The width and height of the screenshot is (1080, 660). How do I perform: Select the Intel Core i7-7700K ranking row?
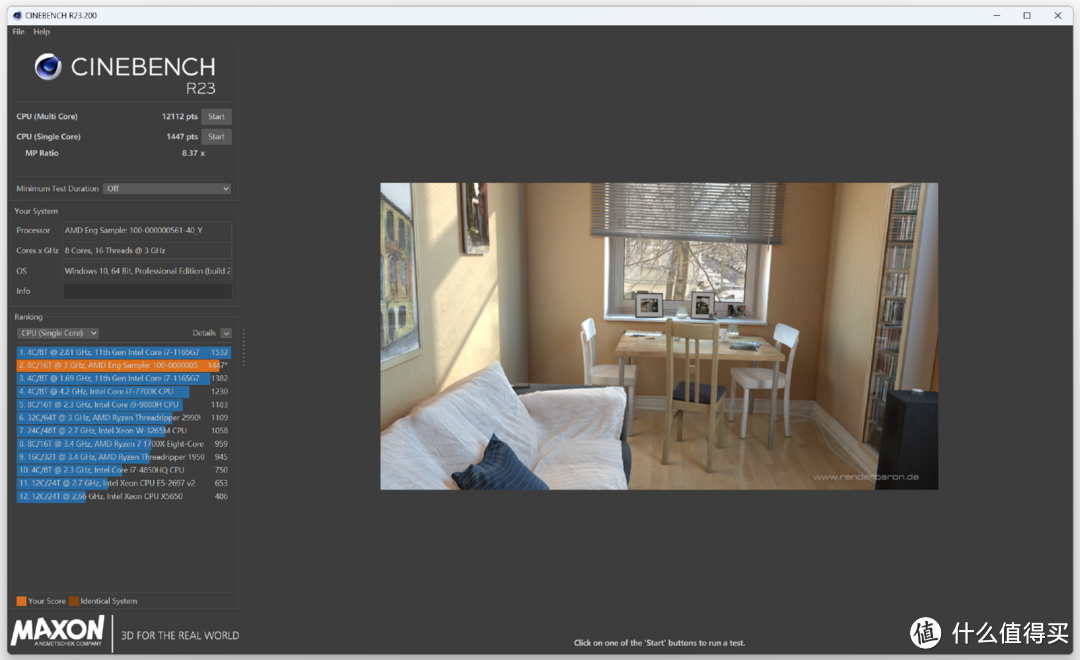[123, 391]
